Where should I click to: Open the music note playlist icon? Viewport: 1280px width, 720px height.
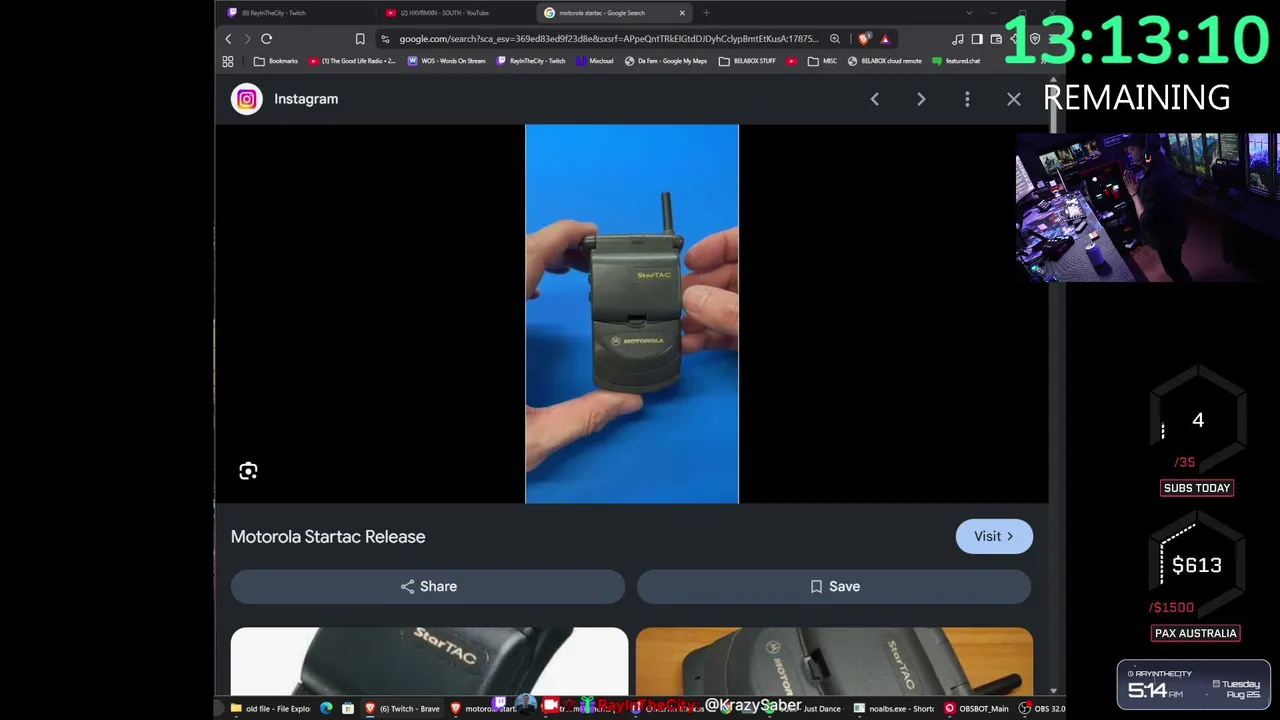coord(958,39)
